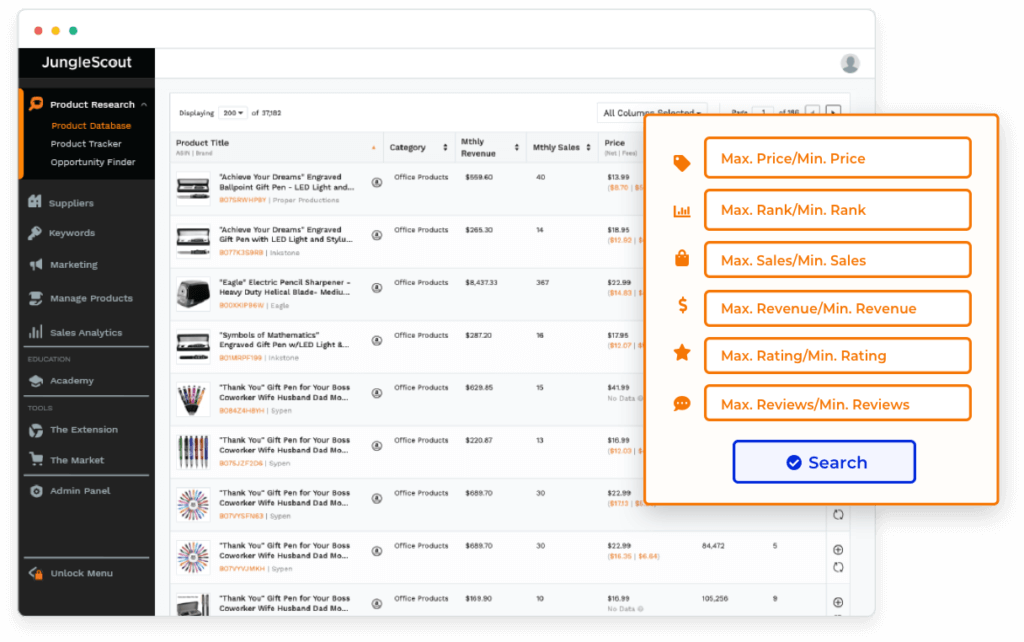
Task: Collapse the Product Research menu section
Action: click(x=144, y=104)
